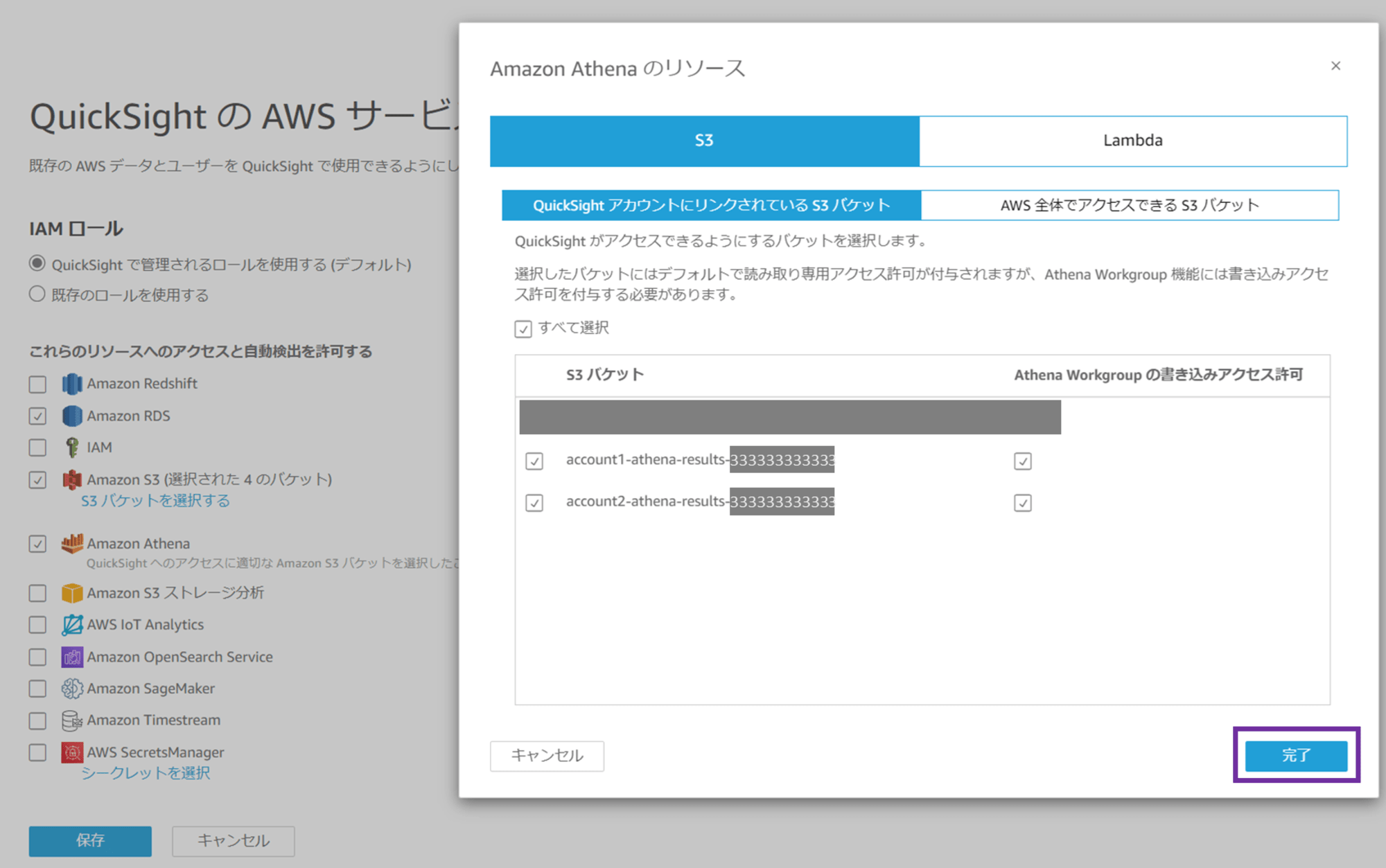
Task: Enable the Amazon Timestream checkbox
Action: click(x=37, y=721)
